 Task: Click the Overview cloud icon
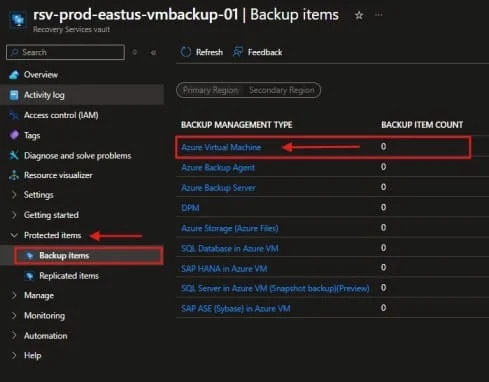click(x=14, y=75)
